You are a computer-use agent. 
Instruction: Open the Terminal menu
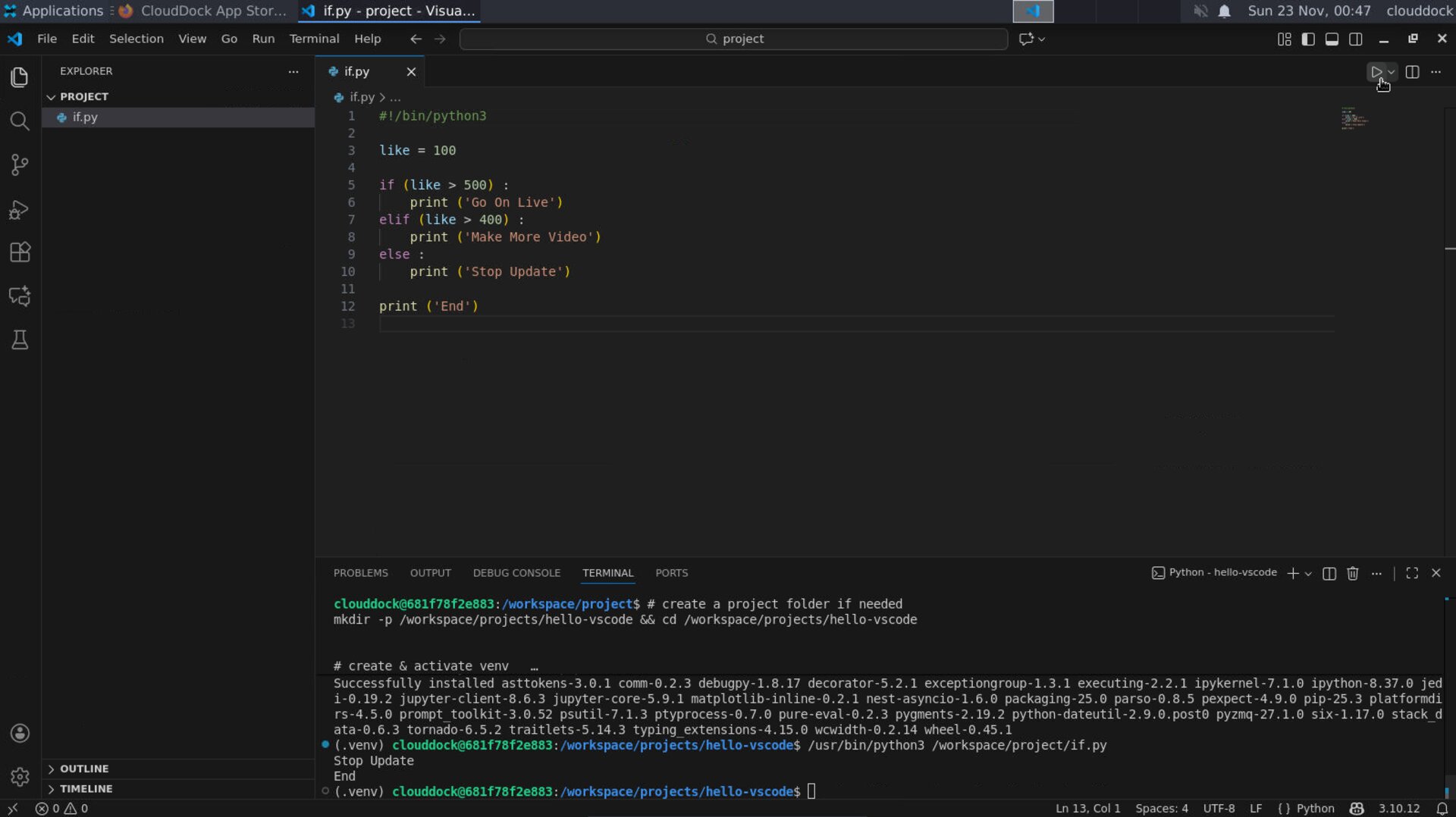[x=314, y=39]
